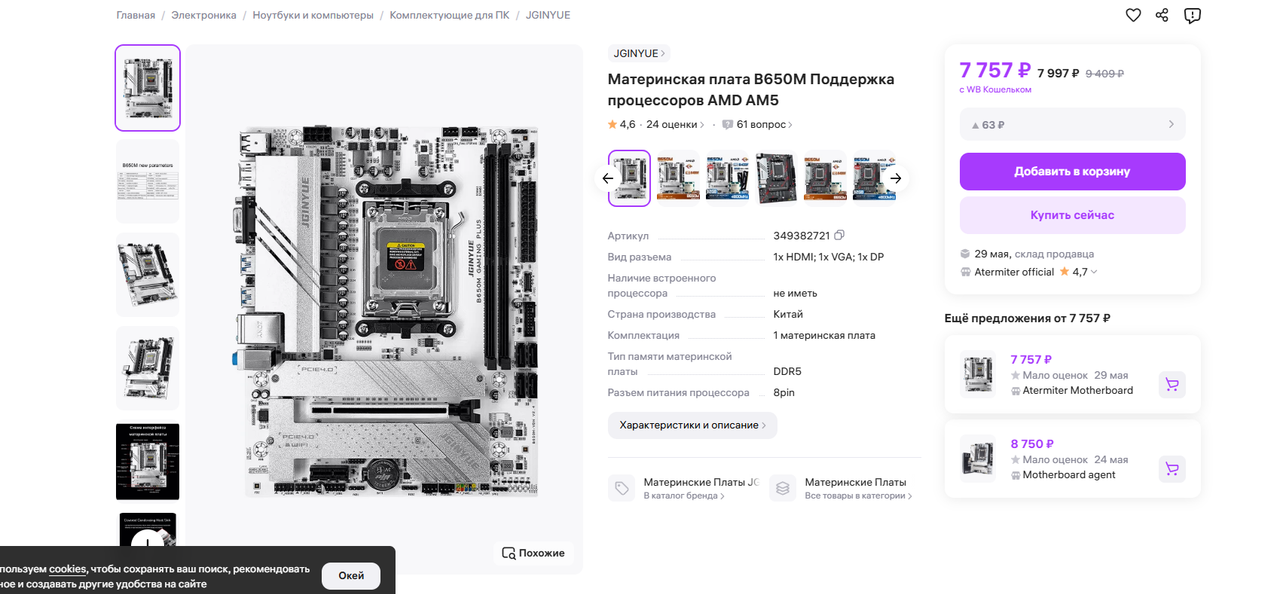
Task: Choose third variant thumbnail with blue box
Action: (x=727, y=178)
